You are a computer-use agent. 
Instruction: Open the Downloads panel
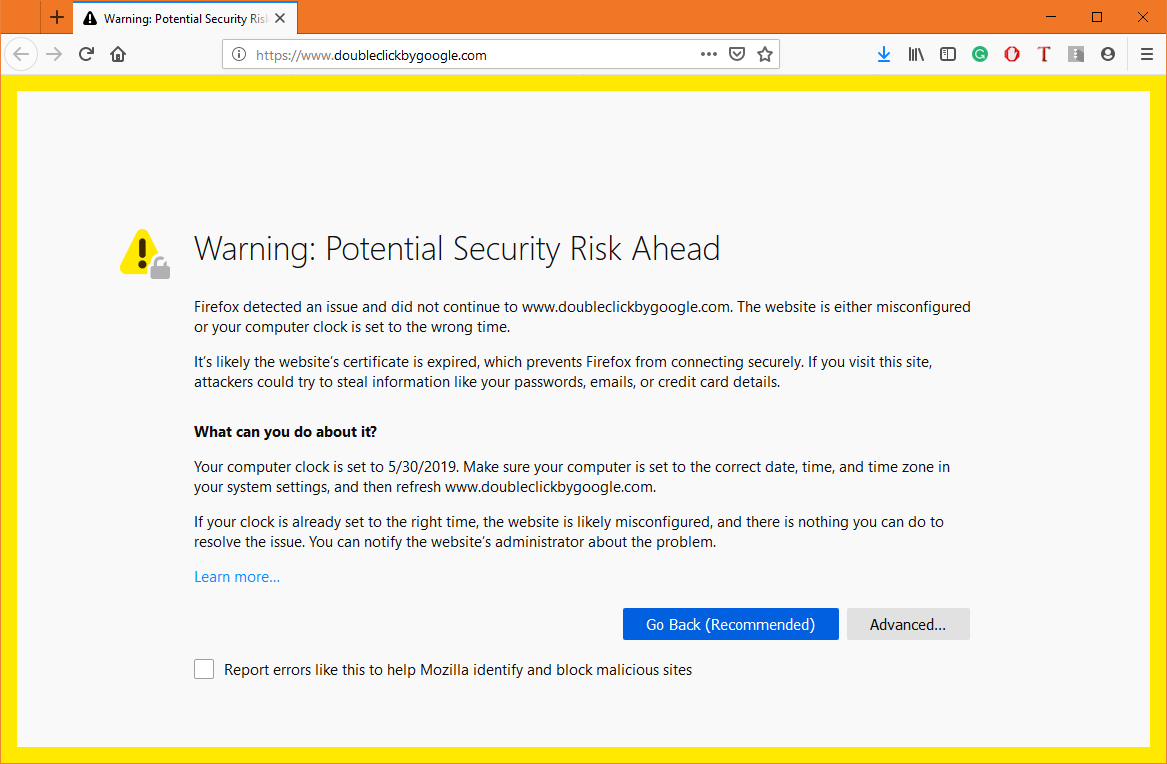(x=883, y=54)
